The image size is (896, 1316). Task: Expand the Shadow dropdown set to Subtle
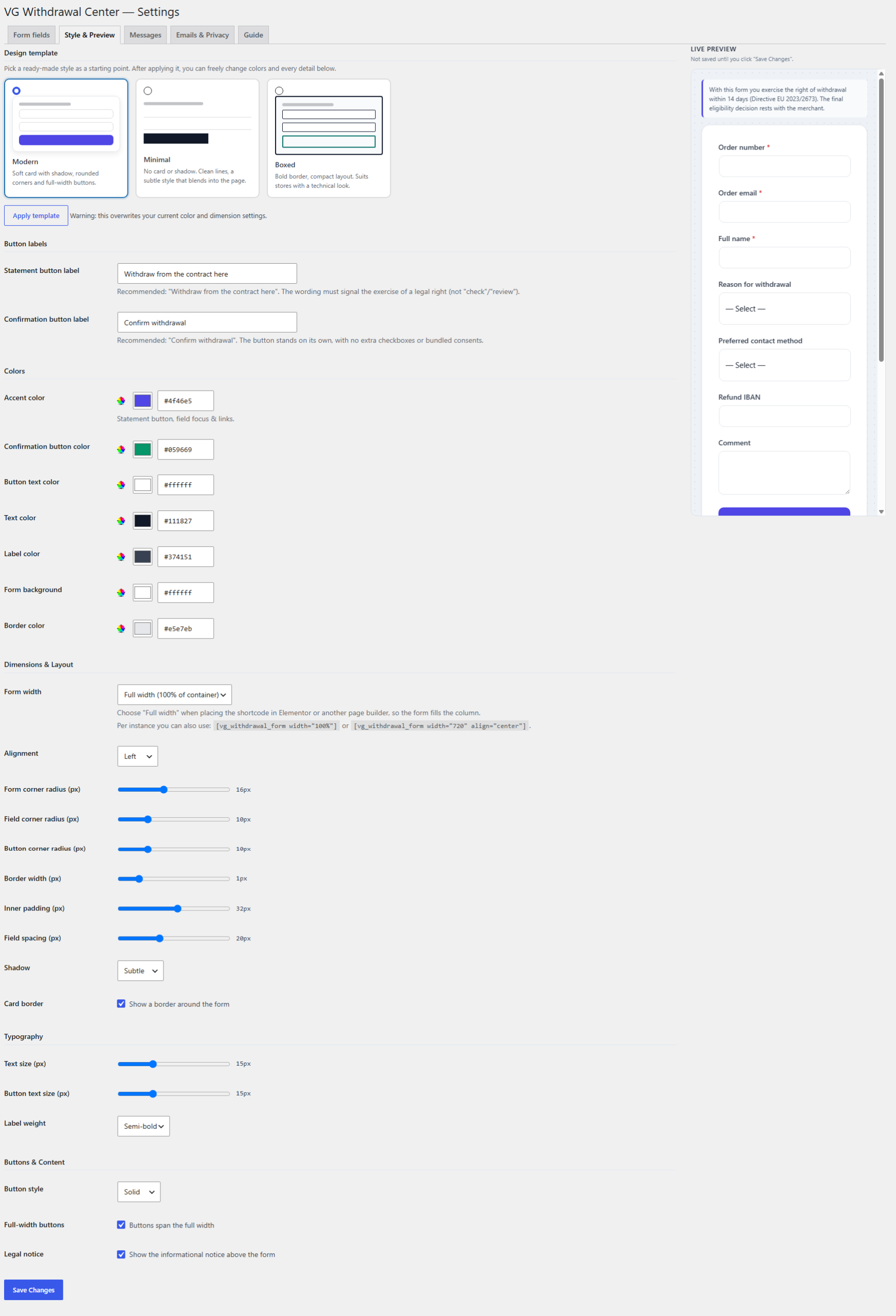(140, 971)
